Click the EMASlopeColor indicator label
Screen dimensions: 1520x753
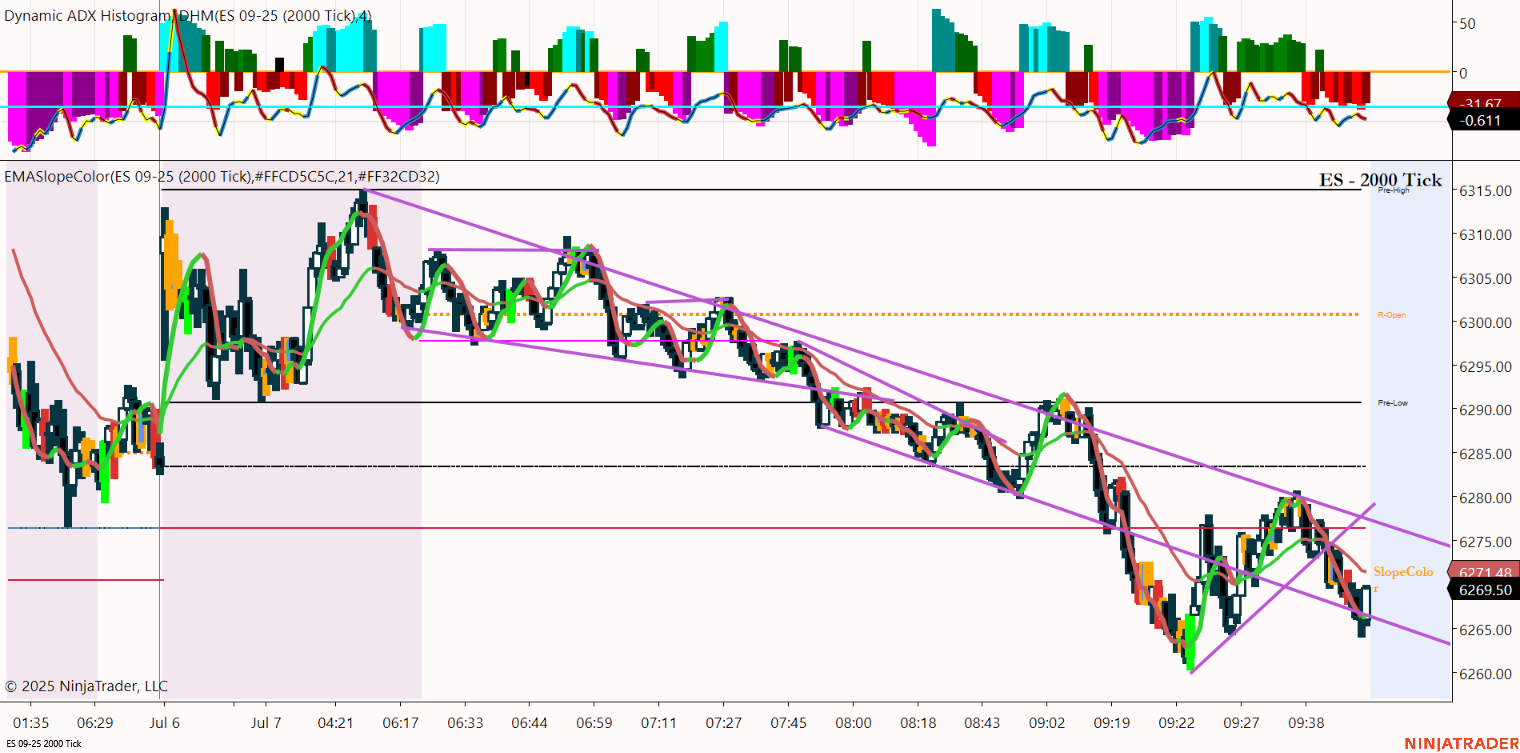pos(222,177)
